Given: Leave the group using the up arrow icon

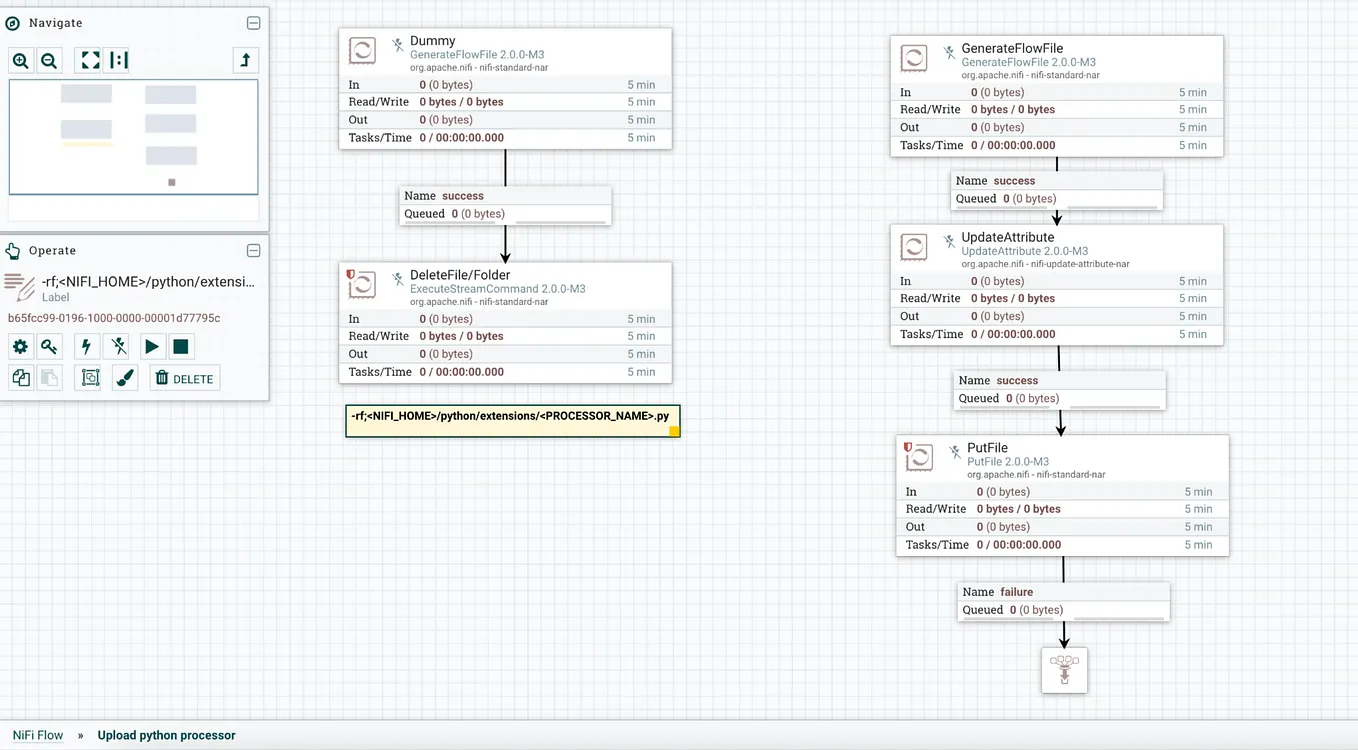Looking at the screenshot, I should (246, 61).
